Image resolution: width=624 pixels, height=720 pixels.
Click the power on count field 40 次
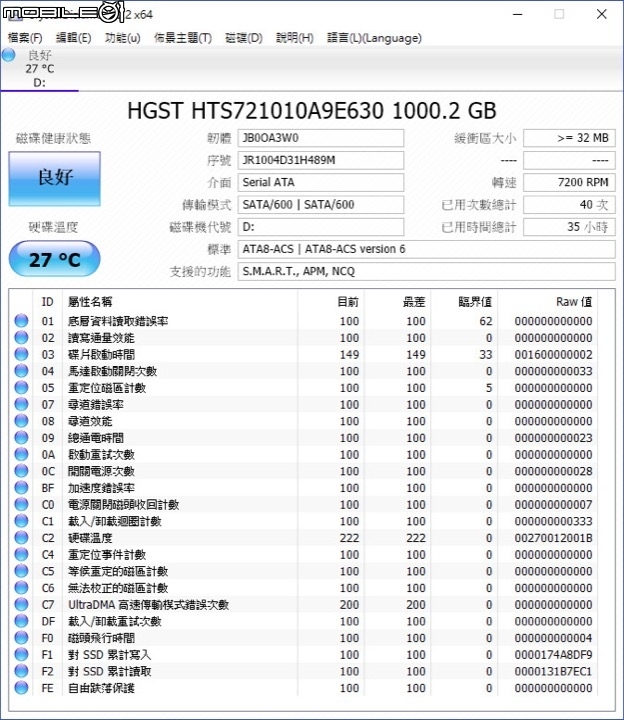click(x=569, y=205)
